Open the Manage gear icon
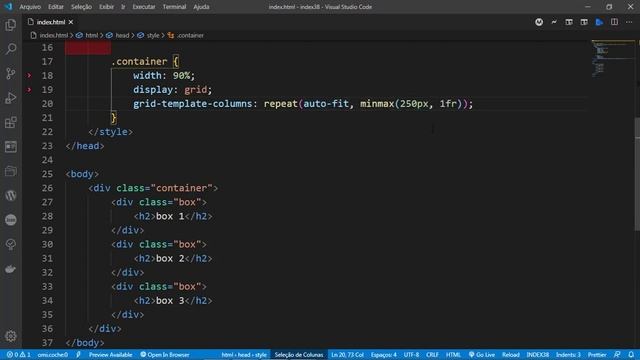The height and width of the screenshot is (360, 640). 11,336
